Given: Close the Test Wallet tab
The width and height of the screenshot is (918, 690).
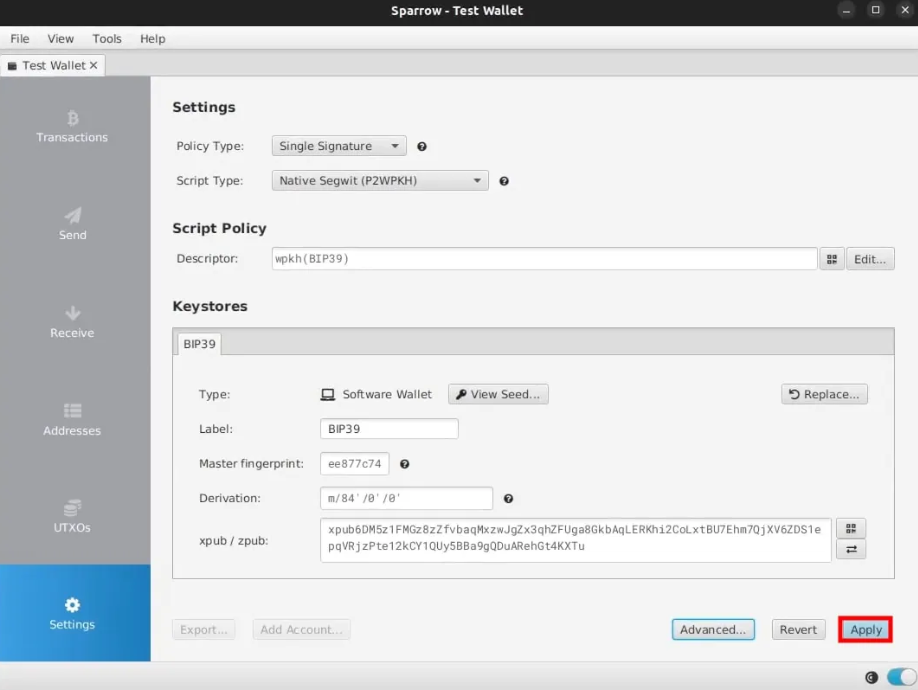Looking at the screenshot, I should pos(93,66).
